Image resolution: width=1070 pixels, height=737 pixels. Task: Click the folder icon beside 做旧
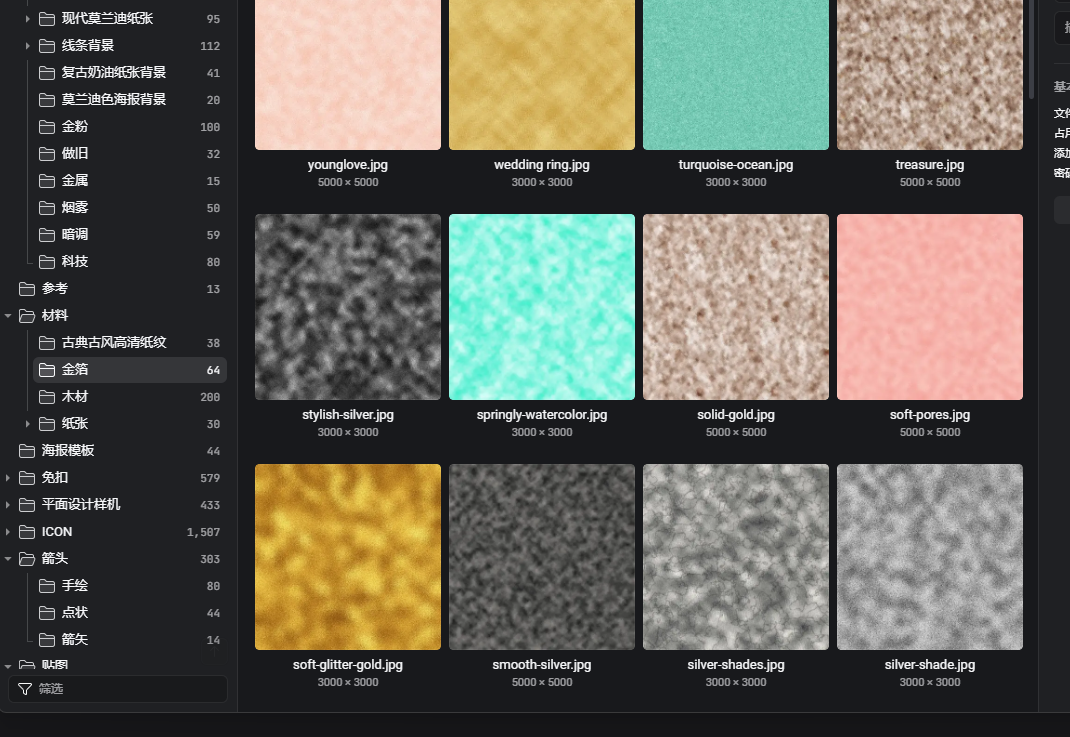coord(47,154)
